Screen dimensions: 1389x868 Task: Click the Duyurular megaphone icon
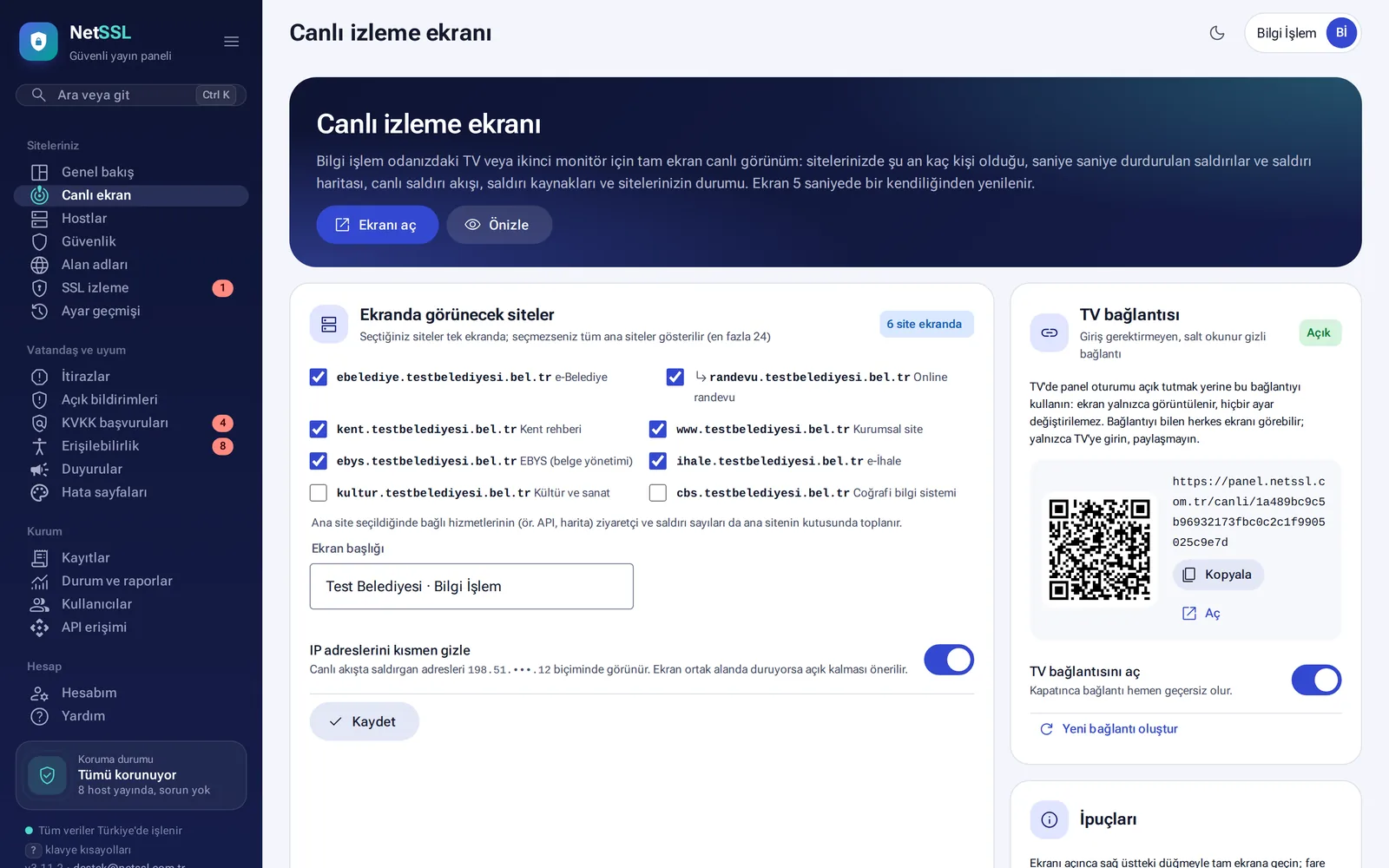click(x=39, y=470)
